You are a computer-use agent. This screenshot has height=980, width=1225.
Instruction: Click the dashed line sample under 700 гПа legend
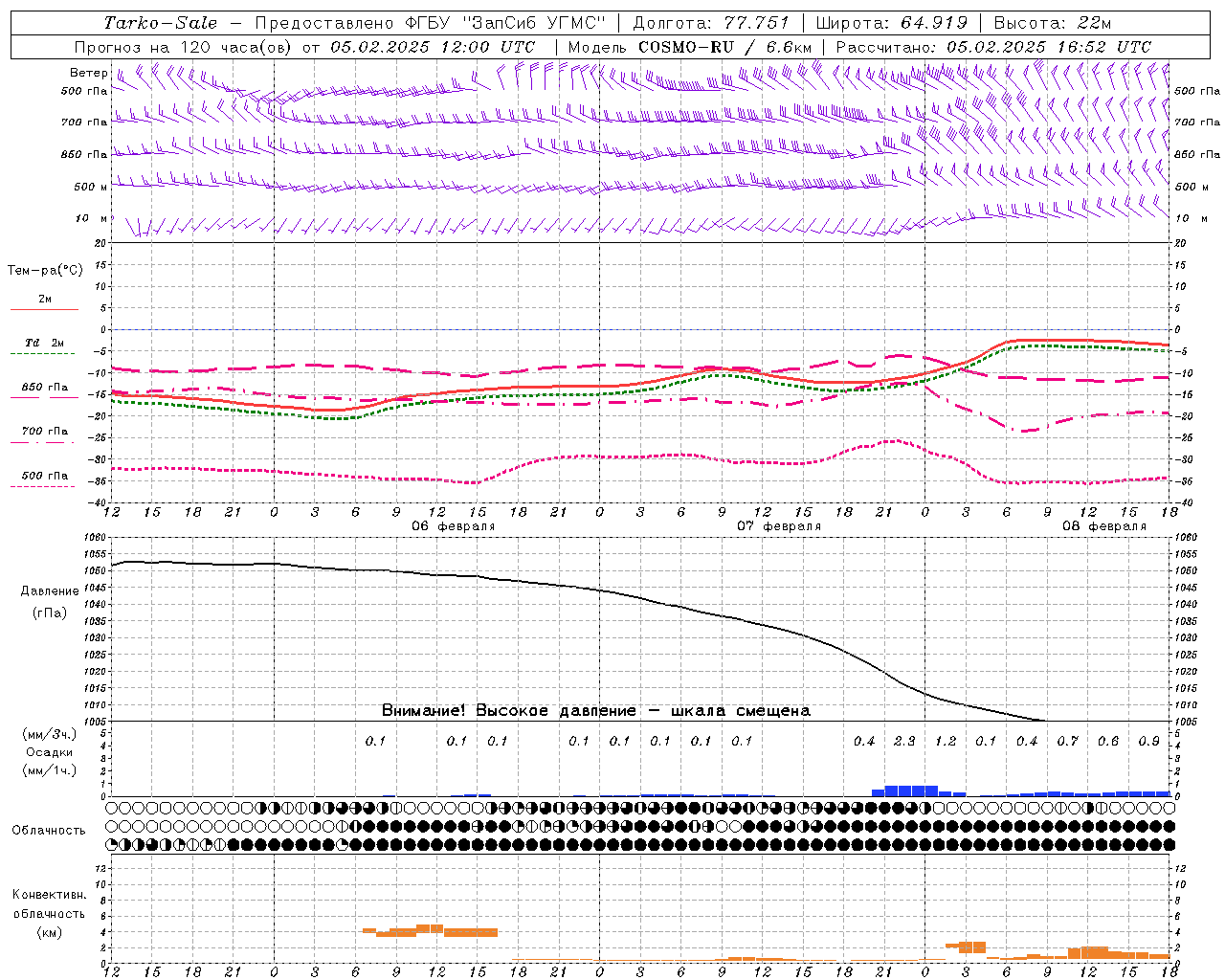(x=44, y=443)
